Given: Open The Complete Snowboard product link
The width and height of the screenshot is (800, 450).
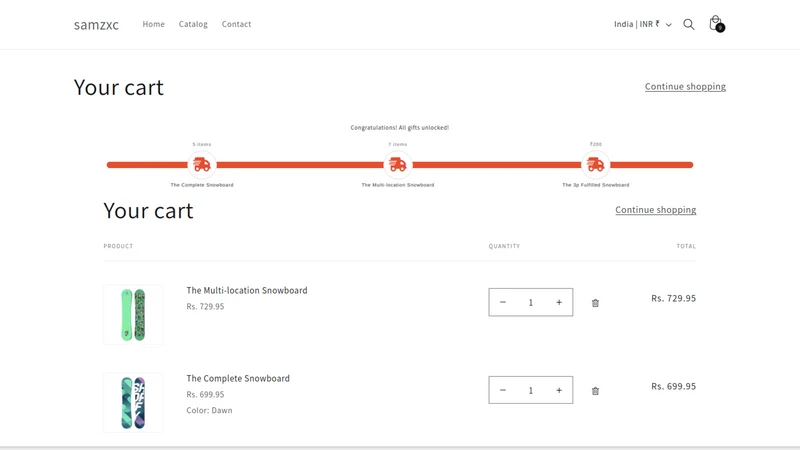Looking at the screenshot, I should (238, 378).
